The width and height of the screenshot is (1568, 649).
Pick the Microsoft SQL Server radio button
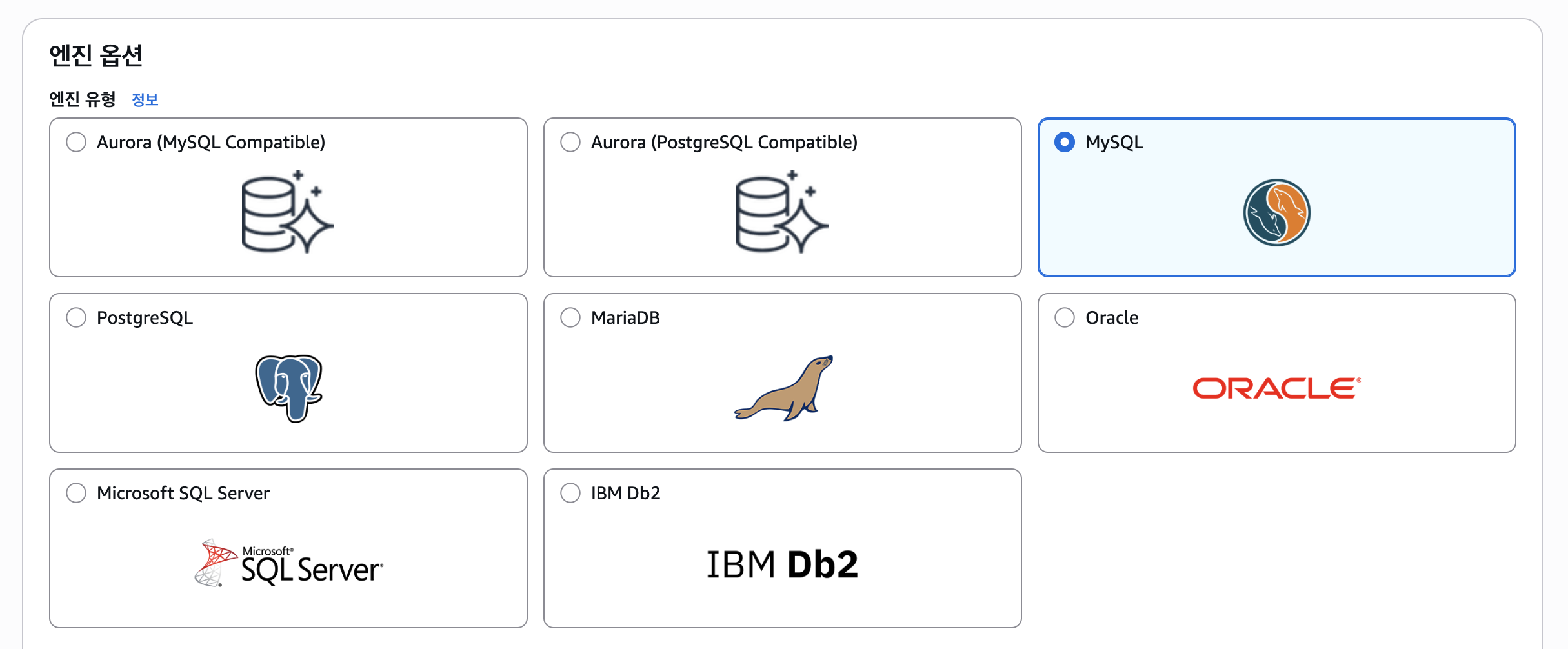pyautogui.click(x=76, y=493)
